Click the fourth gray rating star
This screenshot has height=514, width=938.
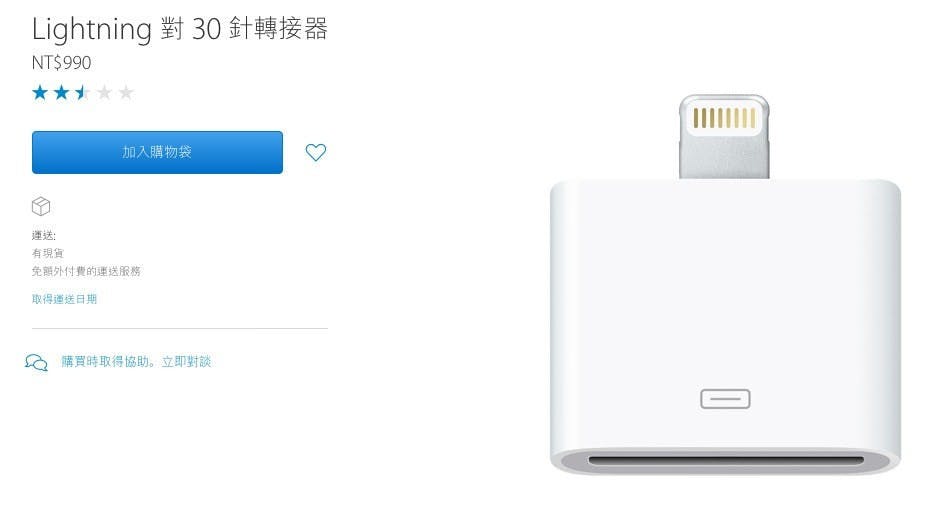point(104,92)
